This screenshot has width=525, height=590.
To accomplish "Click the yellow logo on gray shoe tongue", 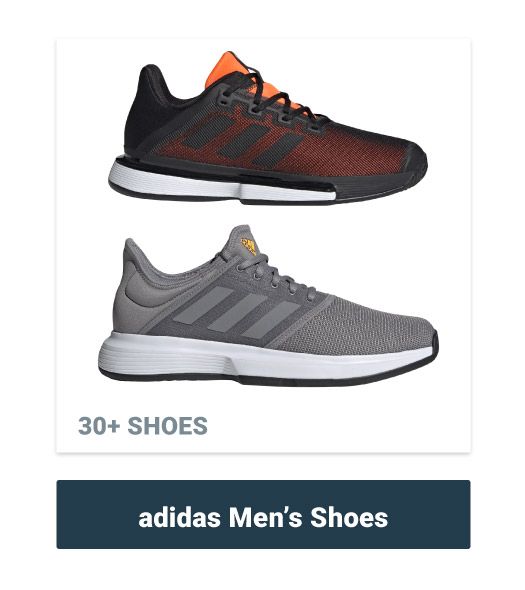I will [x=248, y=245].
